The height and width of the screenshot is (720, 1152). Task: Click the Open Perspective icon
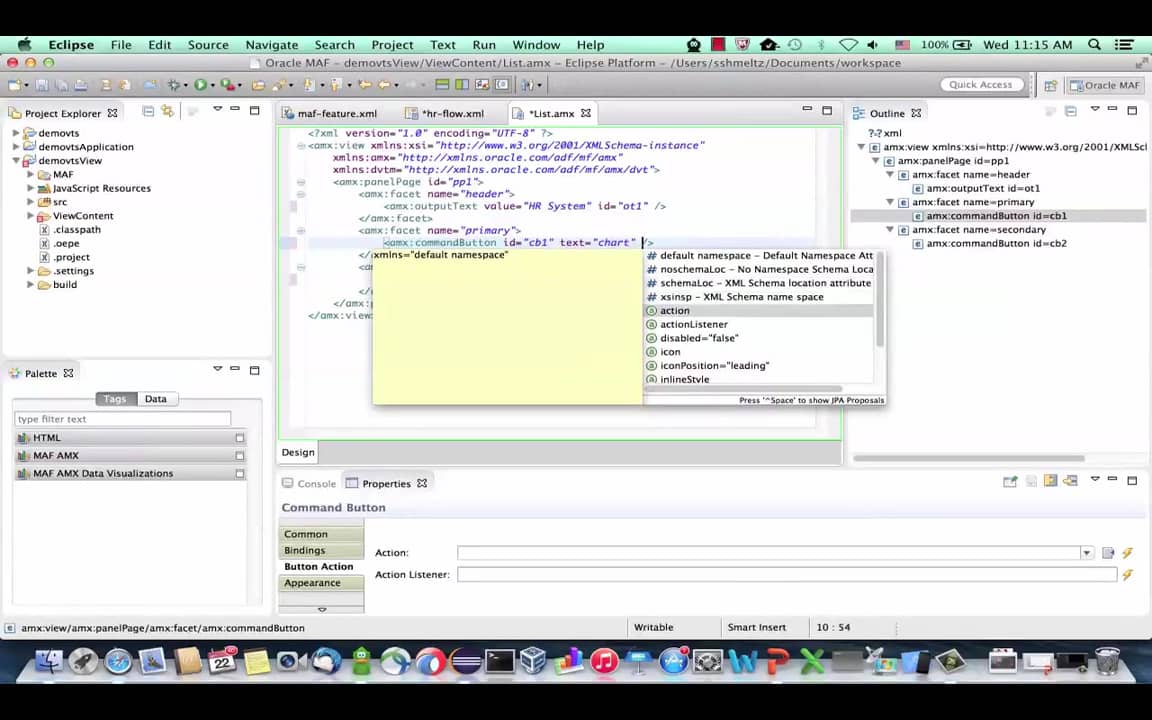pyautogui.click(x=1051, y=85)
